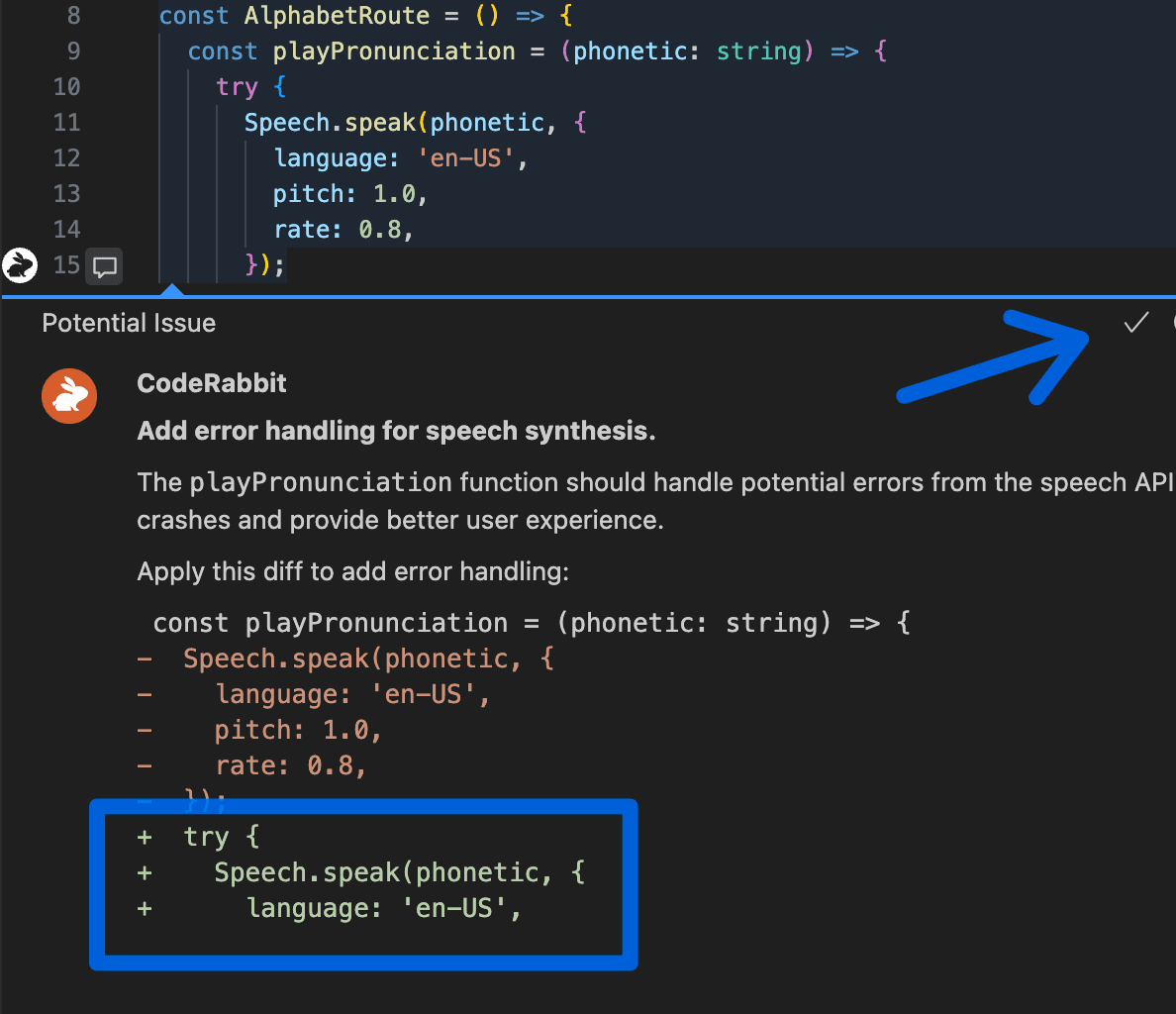Click the try keyword on editor line 10

237,87
